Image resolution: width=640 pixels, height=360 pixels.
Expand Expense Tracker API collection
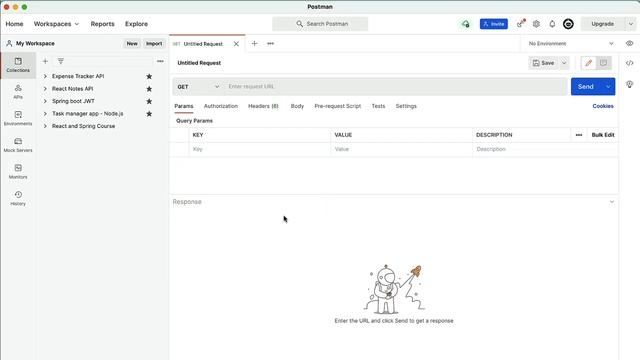45,76
